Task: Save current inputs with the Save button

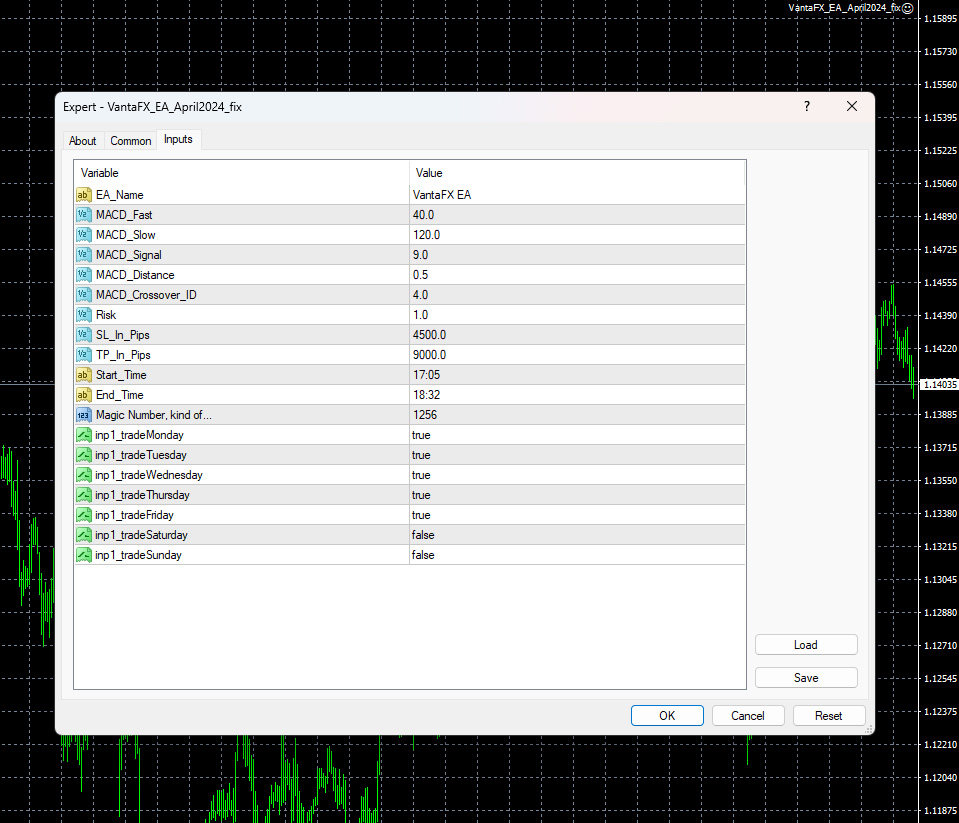Action: tap(806, 677)
